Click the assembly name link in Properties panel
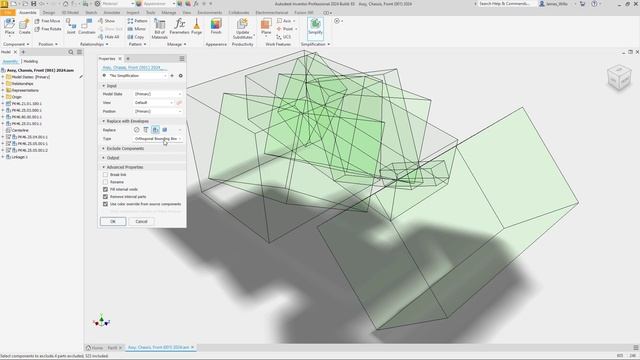The height and width of the screenshot is (360, 640). pyautogui.click(x=133, y=68)
